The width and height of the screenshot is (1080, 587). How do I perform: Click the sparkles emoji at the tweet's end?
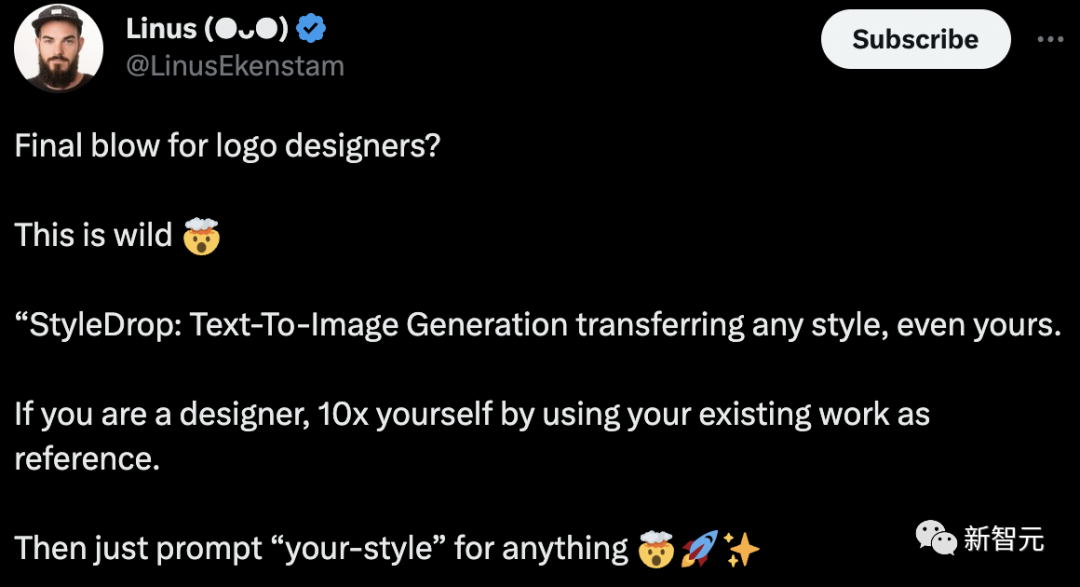[742, 549]
